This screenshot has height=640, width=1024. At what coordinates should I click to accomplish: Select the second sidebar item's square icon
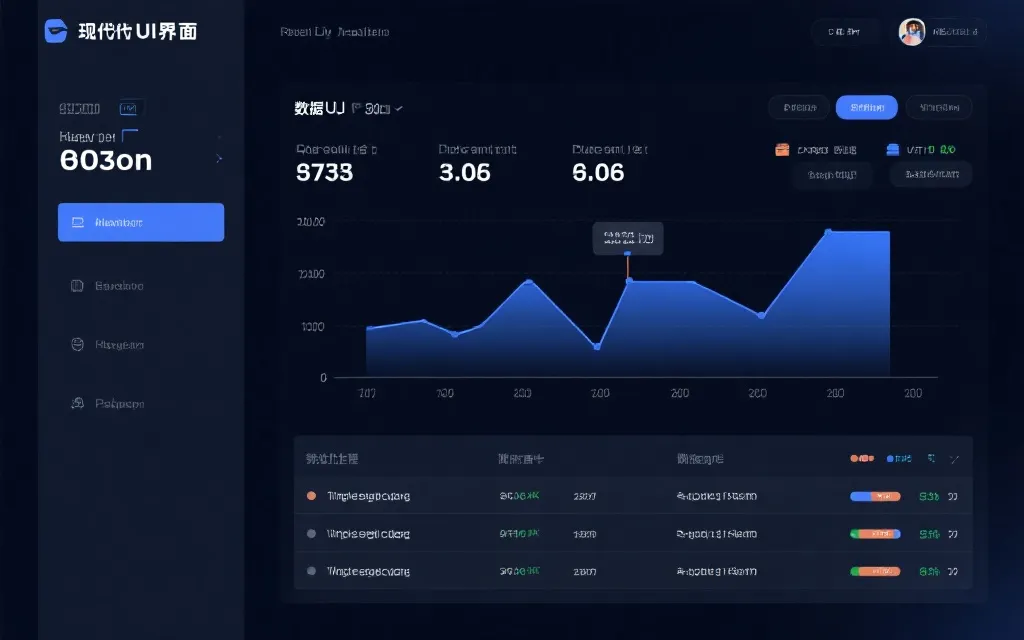[x=77, y=286]
